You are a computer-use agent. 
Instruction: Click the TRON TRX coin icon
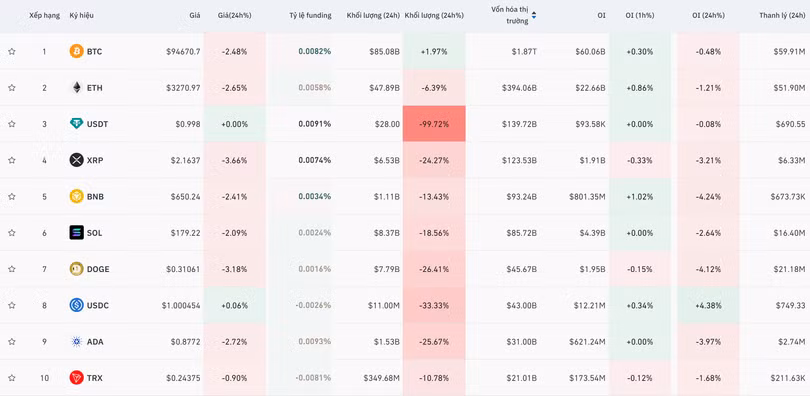[76, 377]
